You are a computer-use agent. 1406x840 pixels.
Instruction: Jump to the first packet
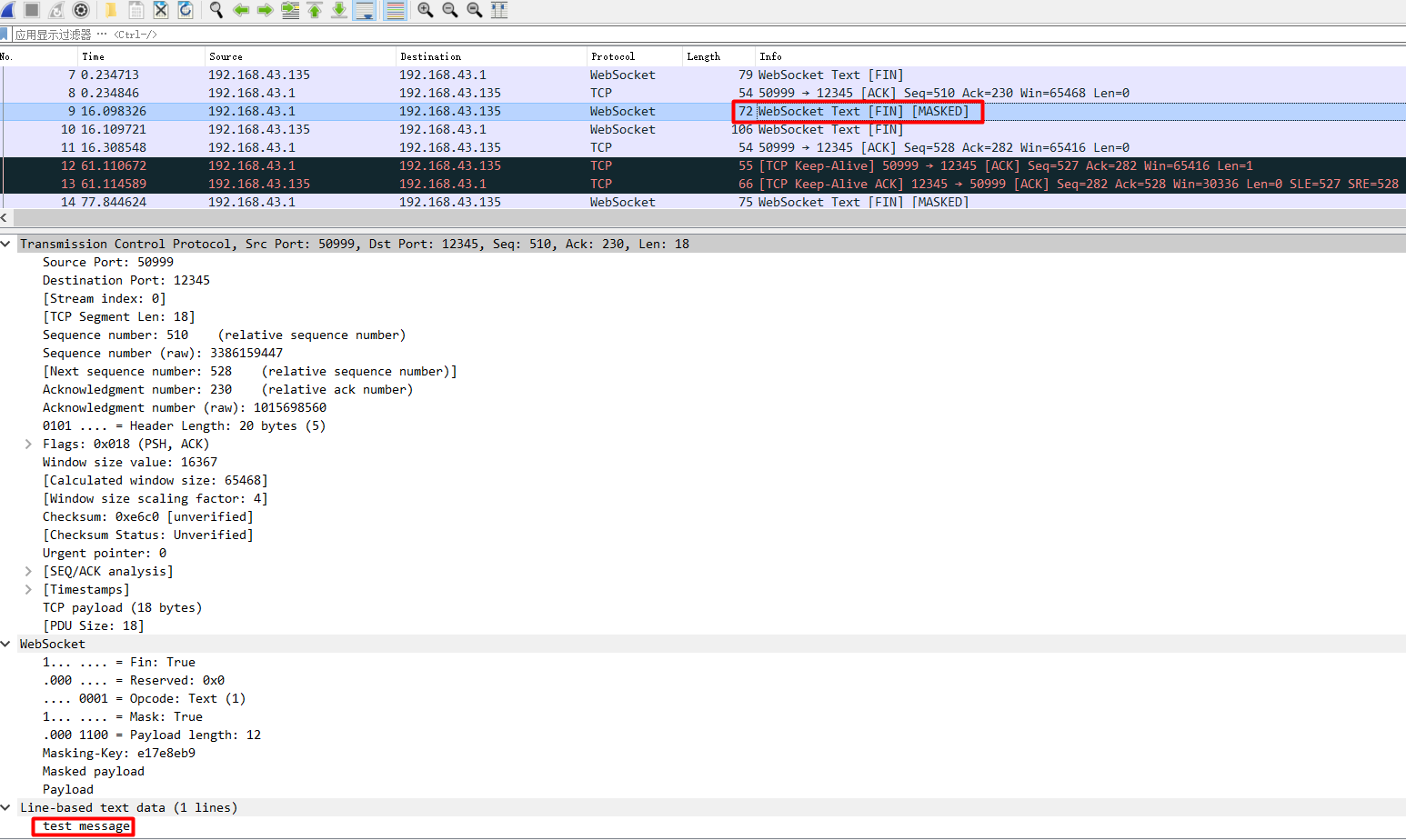[314, 10]
